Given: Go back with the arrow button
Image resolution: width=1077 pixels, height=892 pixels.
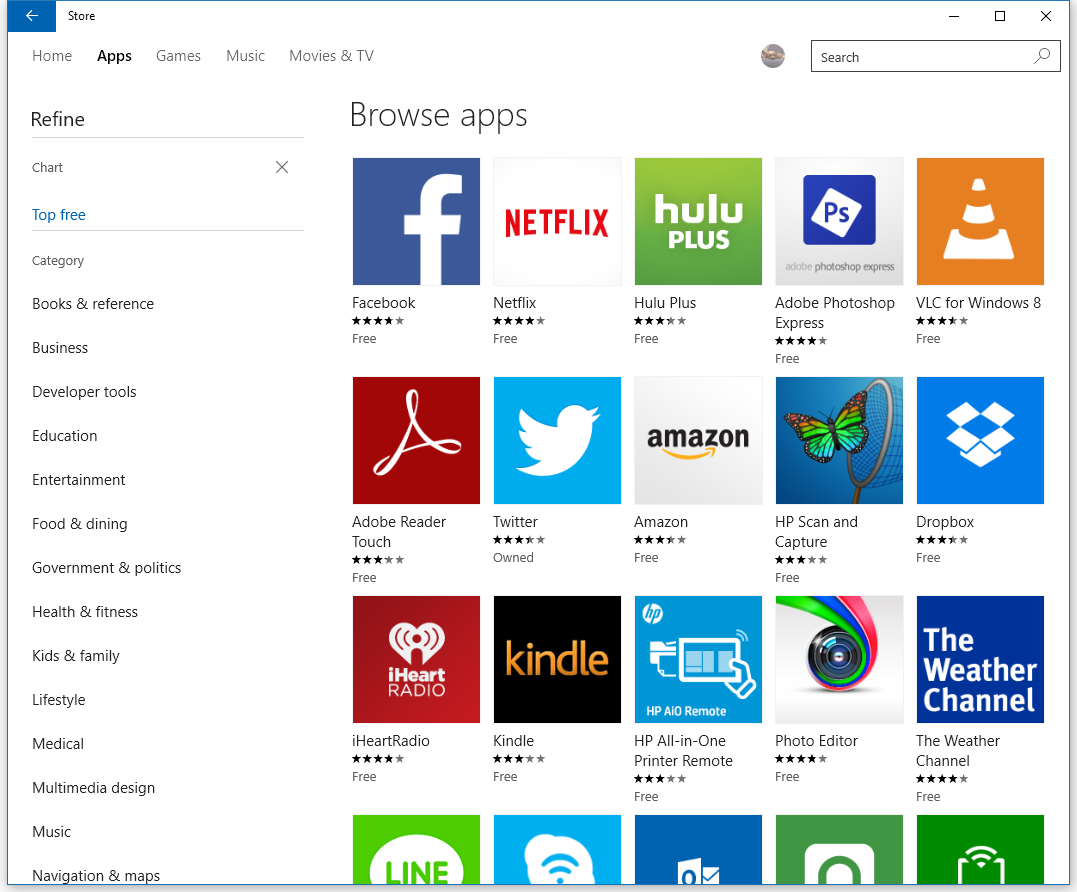Looking at the screenshot, I should pos(32,16).
